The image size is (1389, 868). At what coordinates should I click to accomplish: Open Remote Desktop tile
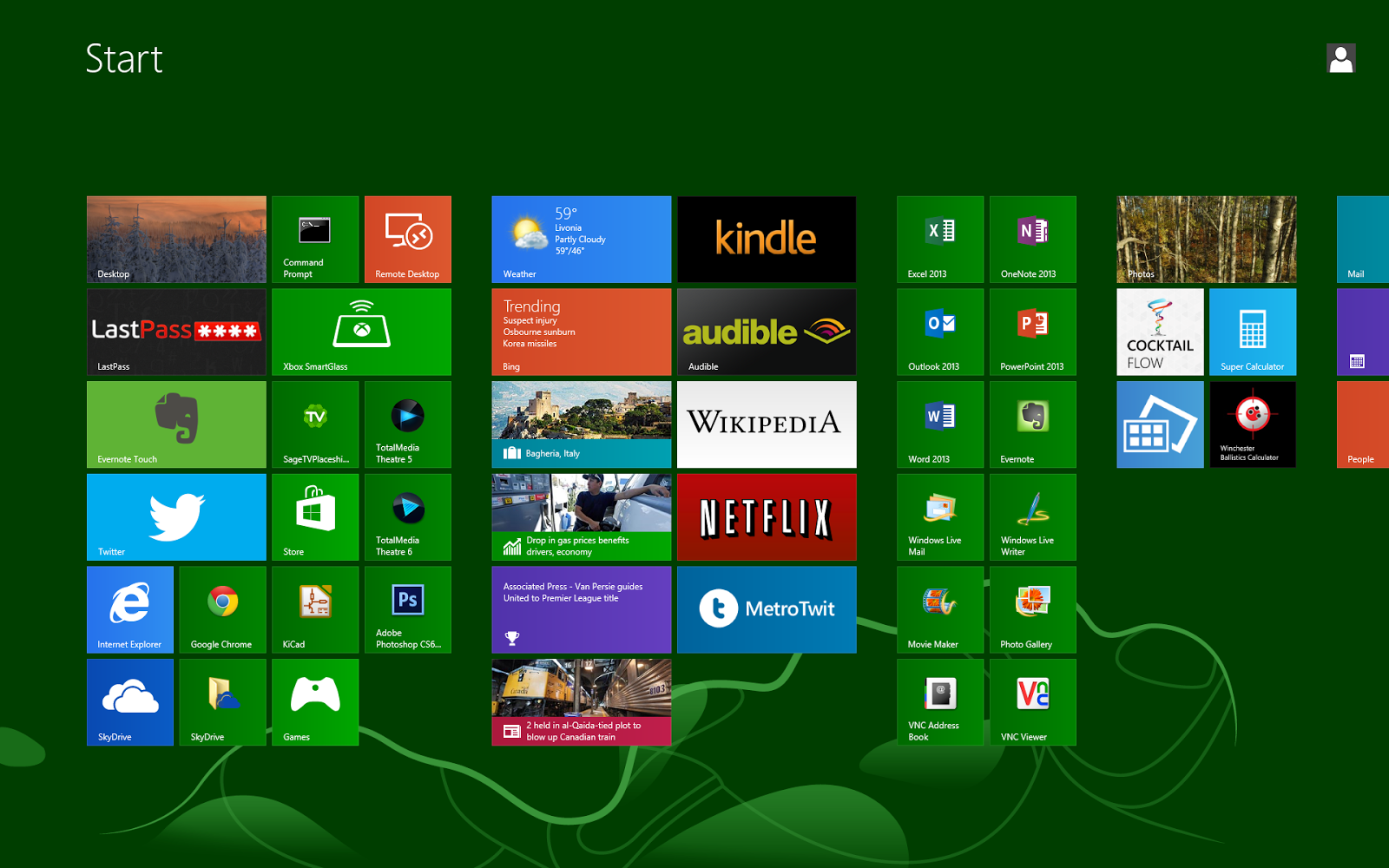tap(408, 240)
